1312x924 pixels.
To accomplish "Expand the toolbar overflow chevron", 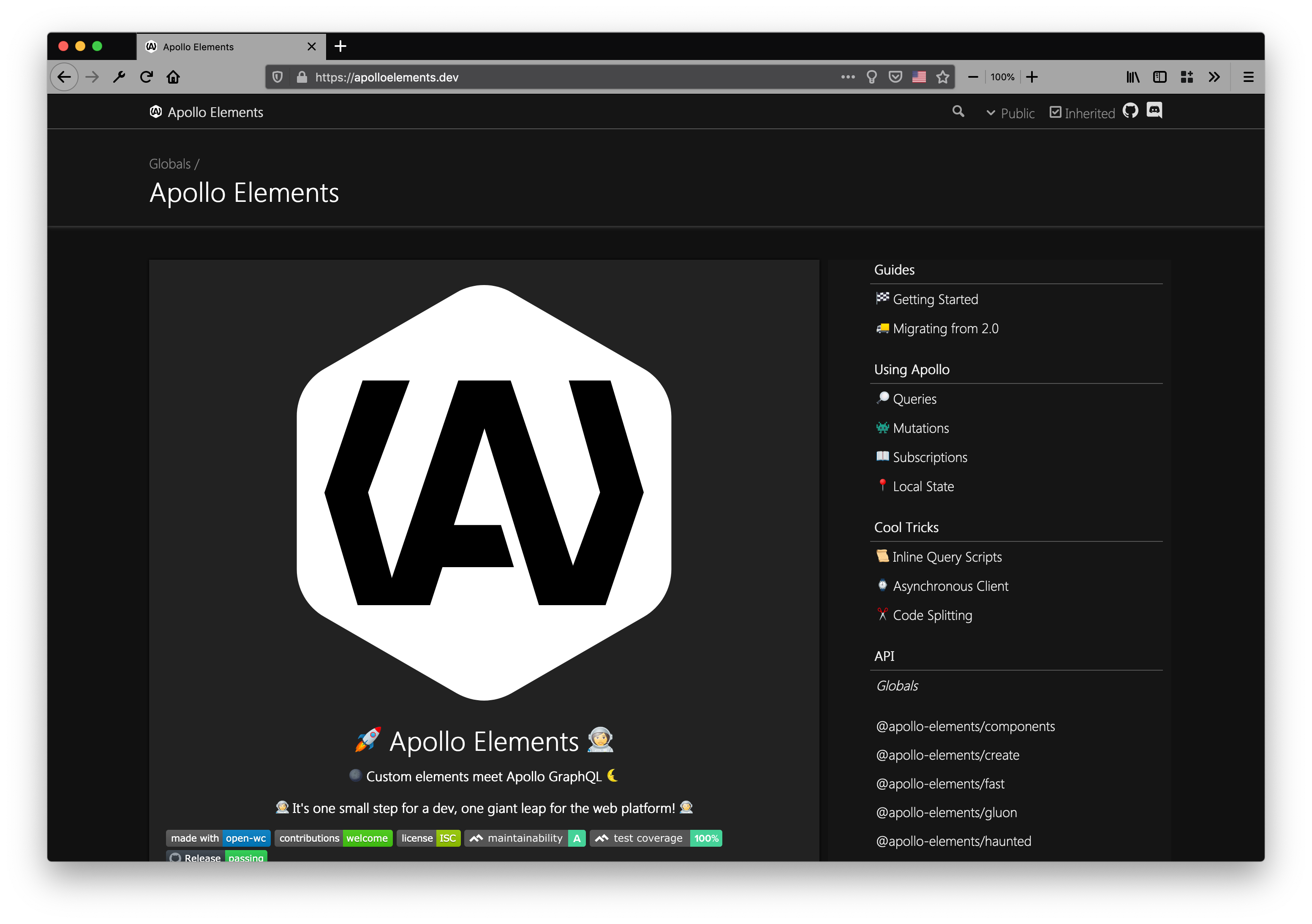I will click(1214, 77).
